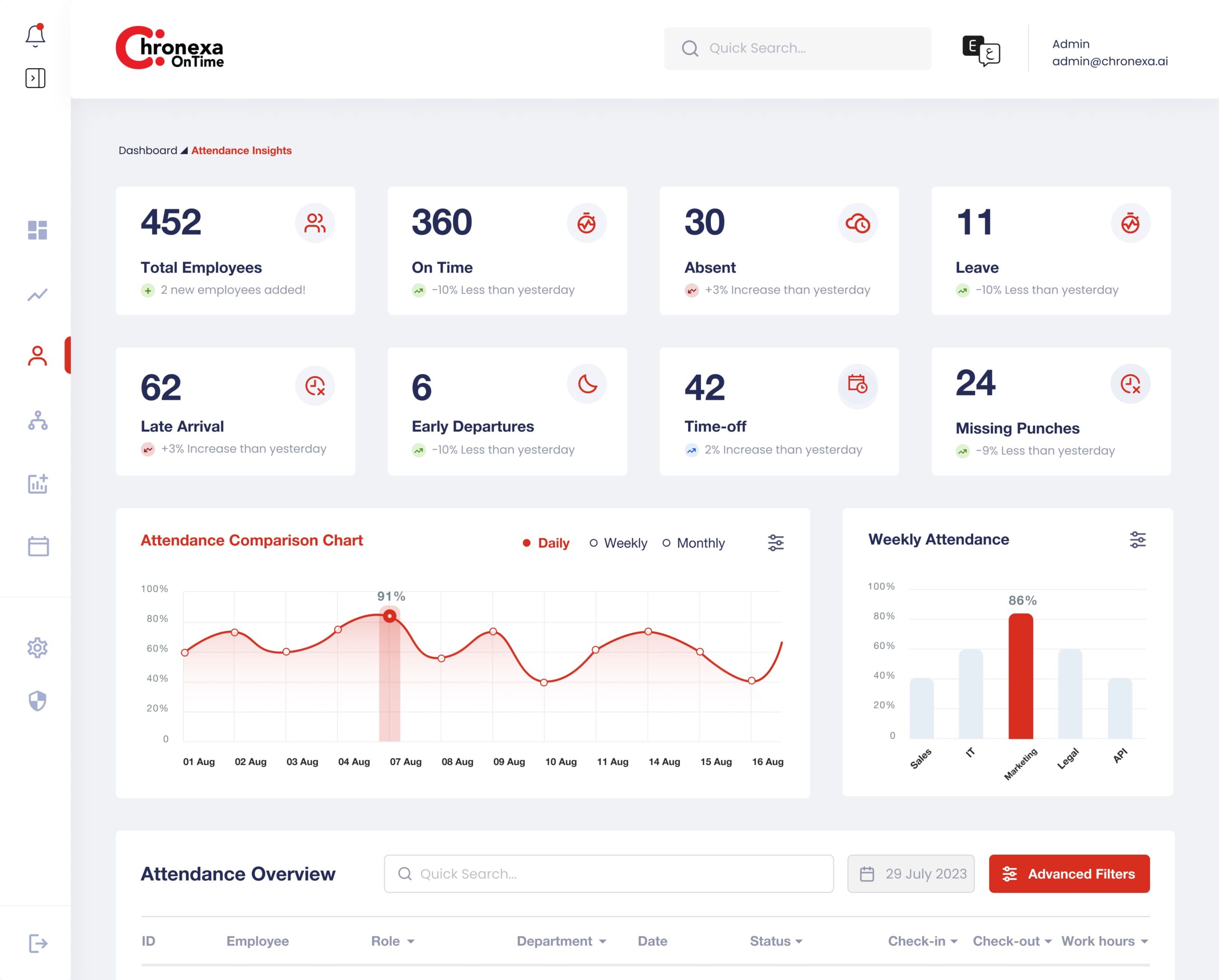Click the language translation icon
The height and width of the screenshot is (980, 1219).
point(981,50)
